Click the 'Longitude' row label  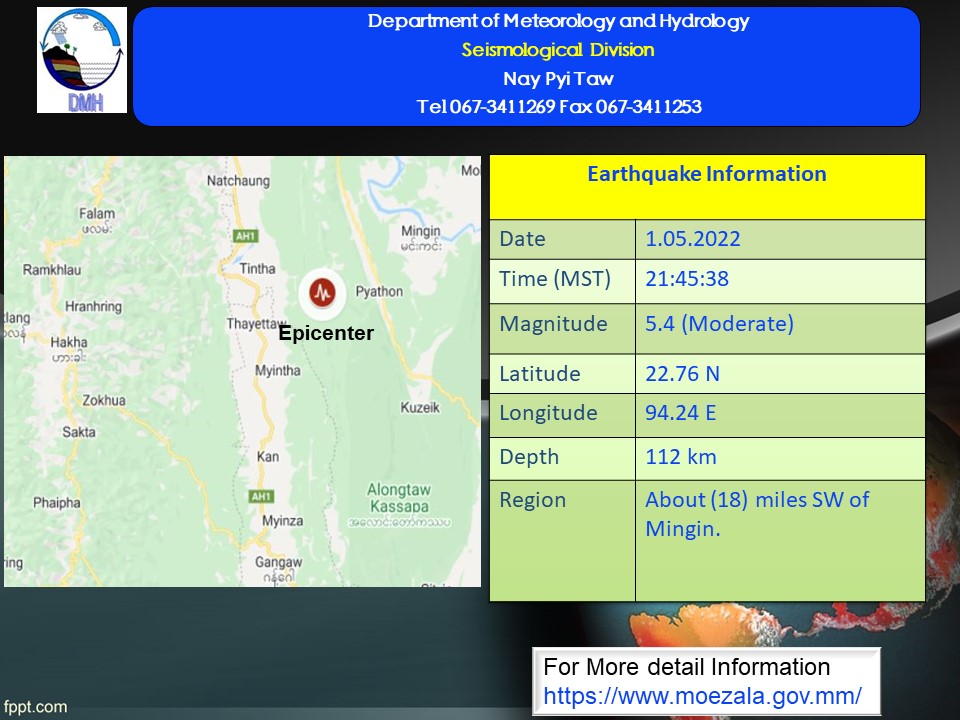click(x=548, y=413)
